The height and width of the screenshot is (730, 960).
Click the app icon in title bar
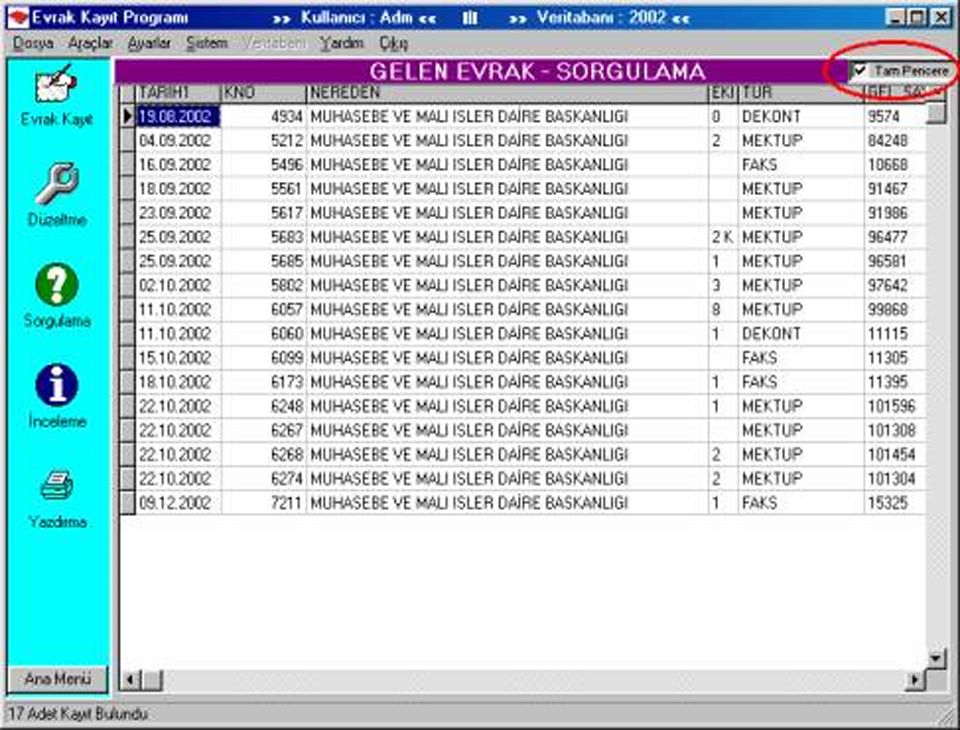18,17
